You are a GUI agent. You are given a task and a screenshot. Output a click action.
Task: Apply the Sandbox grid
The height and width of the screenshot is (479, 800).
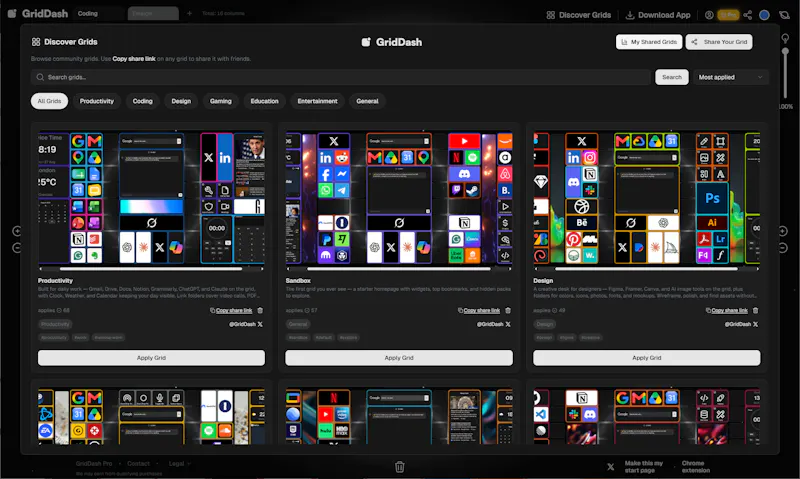[x=399, y=358]
